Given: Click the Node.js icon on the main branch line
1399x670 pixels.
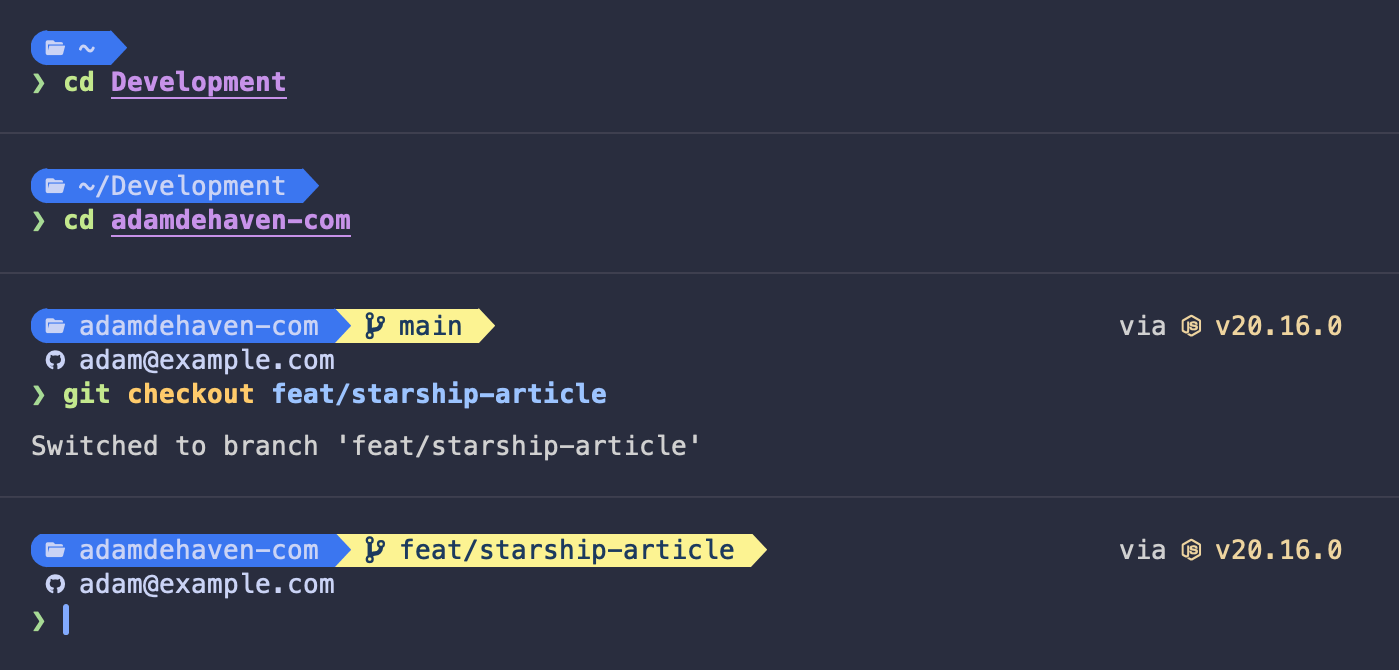Looking at the screenshot, I should tap(1191, 326).
